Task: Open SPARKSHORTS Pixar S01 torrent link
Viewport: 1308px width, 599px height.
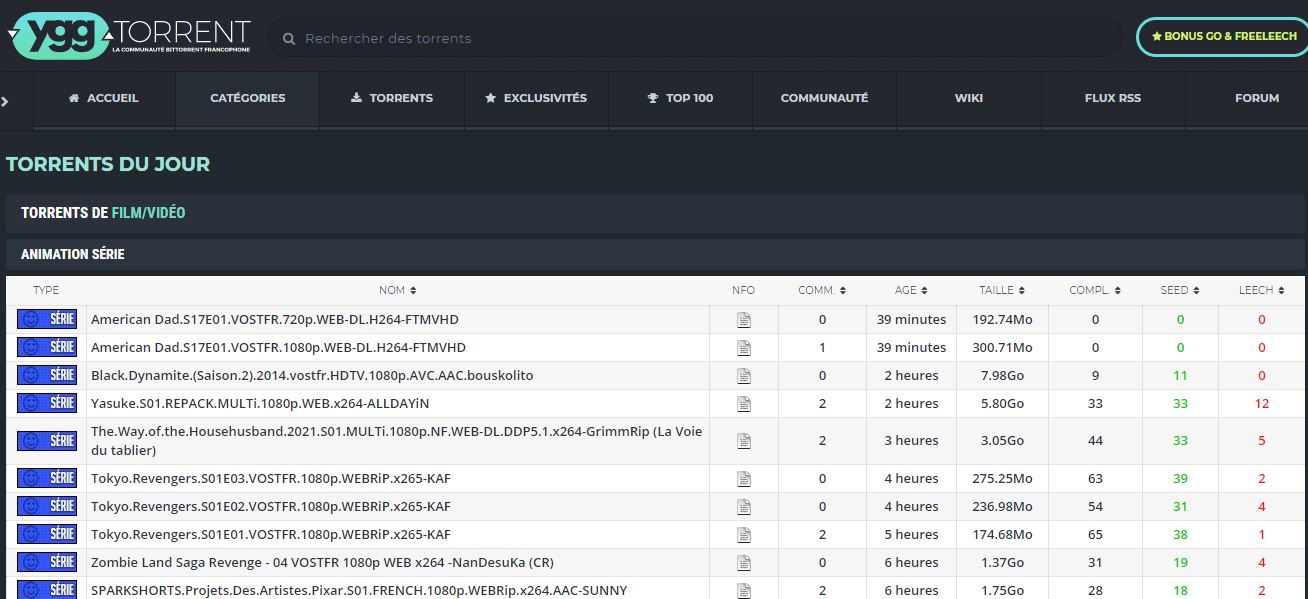Action: pyautogui.click(x=359, y=591)
